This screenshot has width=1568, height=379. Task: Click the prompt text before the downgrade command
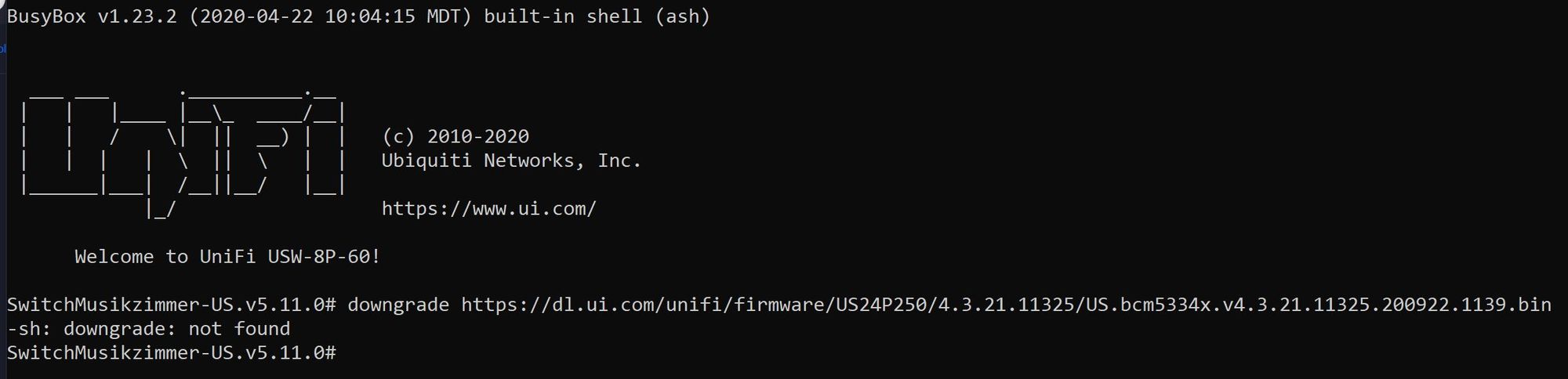[x=171, y=305]
